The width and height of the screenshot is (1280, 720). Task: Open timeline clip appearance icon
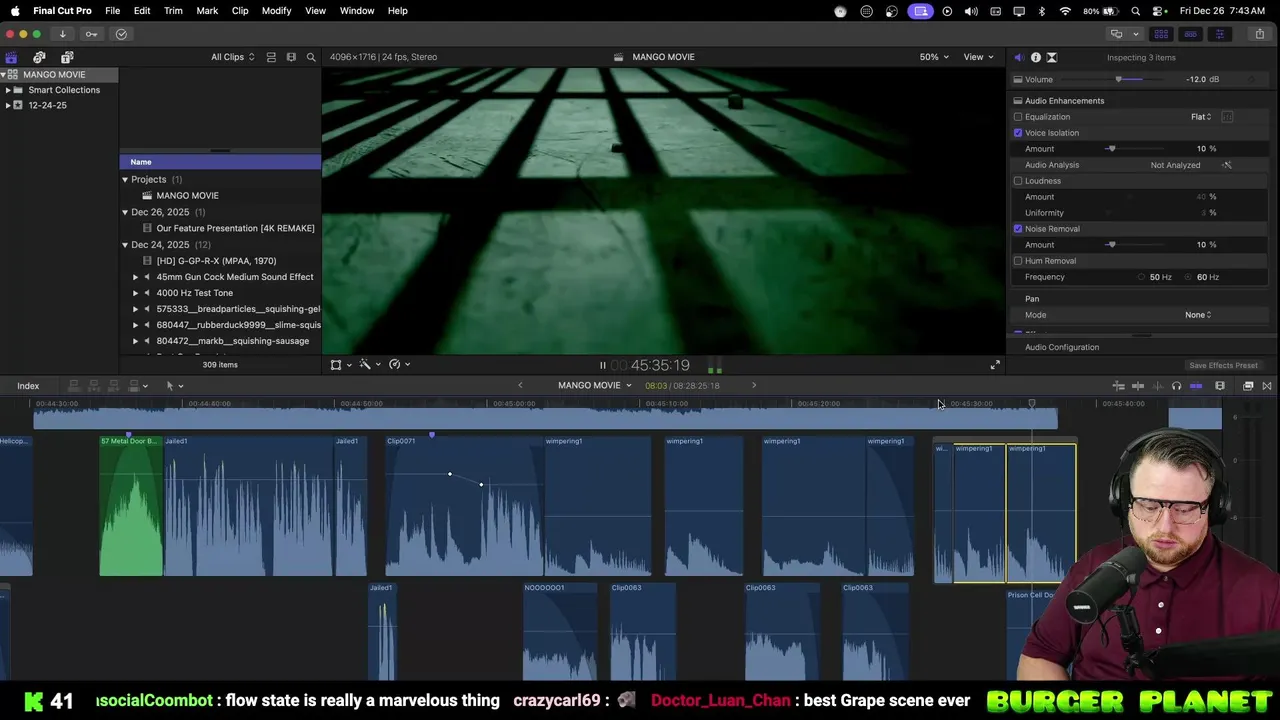[1220, 386]
